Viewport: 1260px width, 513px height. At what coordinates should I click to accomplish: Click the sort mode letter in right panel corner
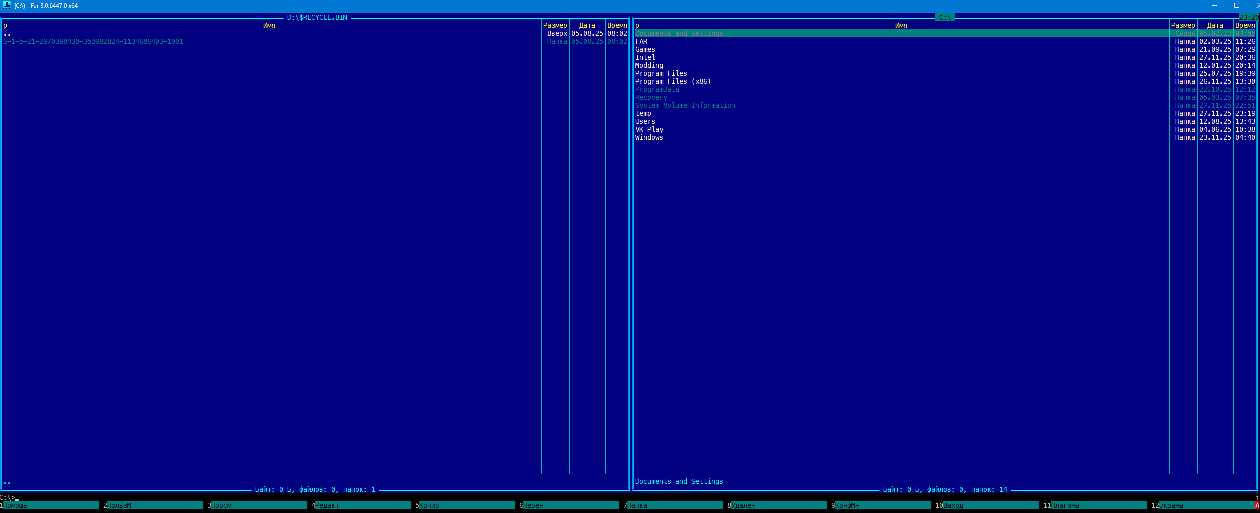pyautogui.click(x=637, y=26)
